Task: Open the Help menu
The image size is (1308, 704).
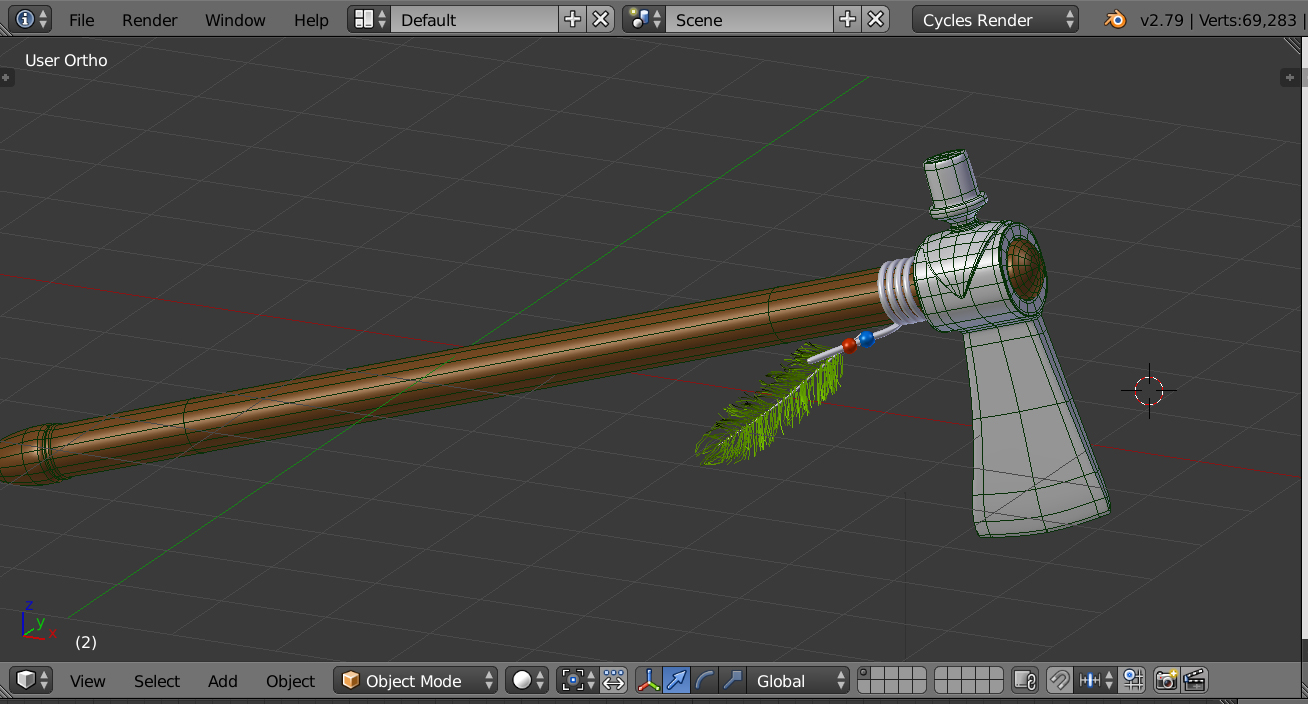Action: point(311,20)
